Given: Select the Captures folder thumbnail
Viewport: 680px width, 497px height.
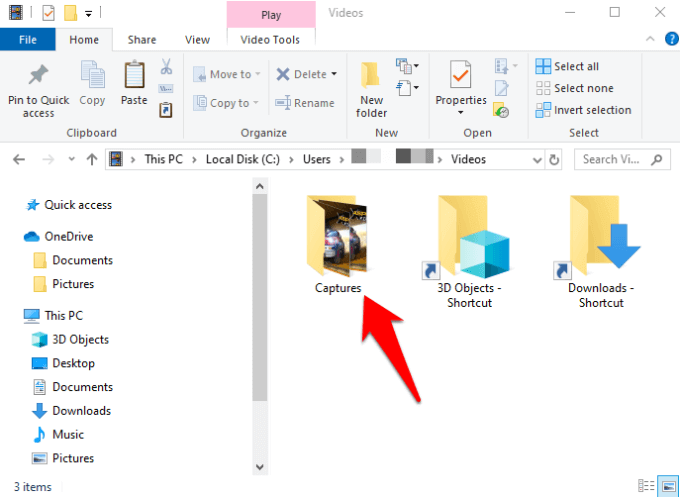Looking at the screenshot, I should (x=338, y=236).
